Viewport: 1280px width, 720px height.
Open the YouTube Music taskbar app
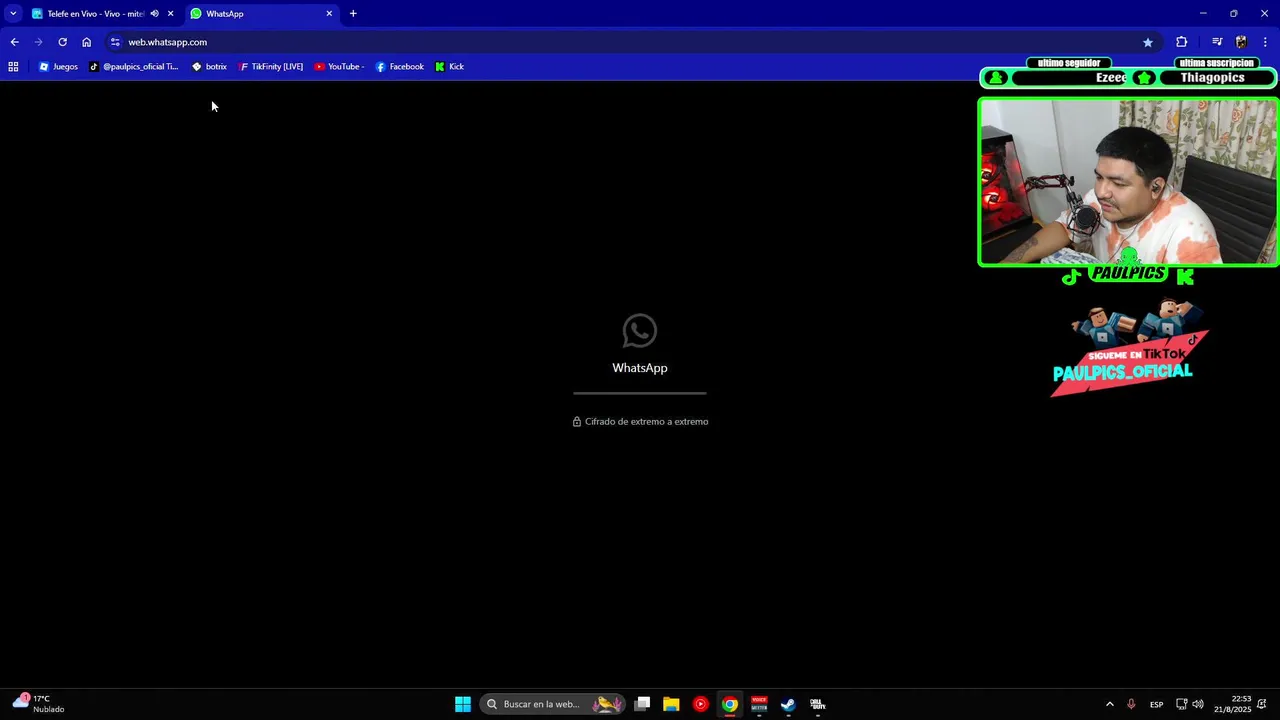[700, 704]
